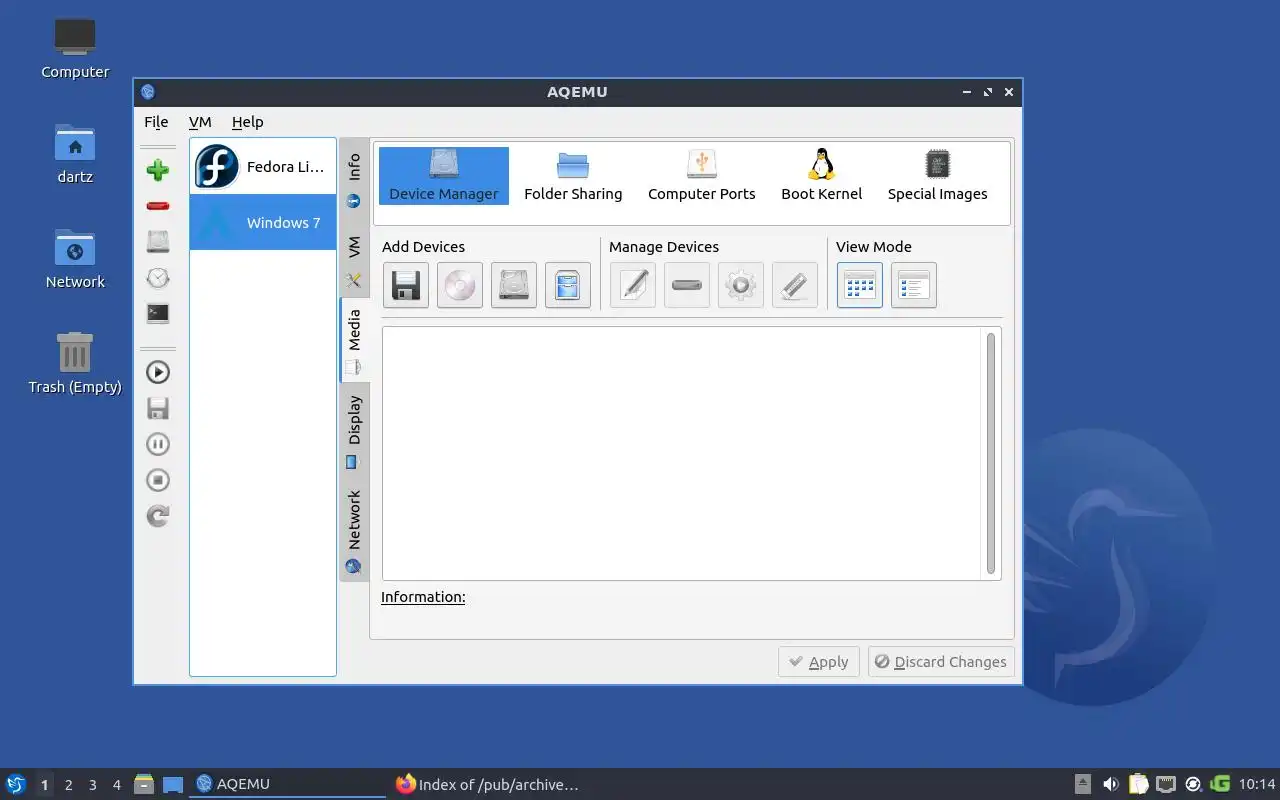Screen dimensions: 1280x800
Task: Open the clipboard manager tray icon
Action: (1138, 784)
